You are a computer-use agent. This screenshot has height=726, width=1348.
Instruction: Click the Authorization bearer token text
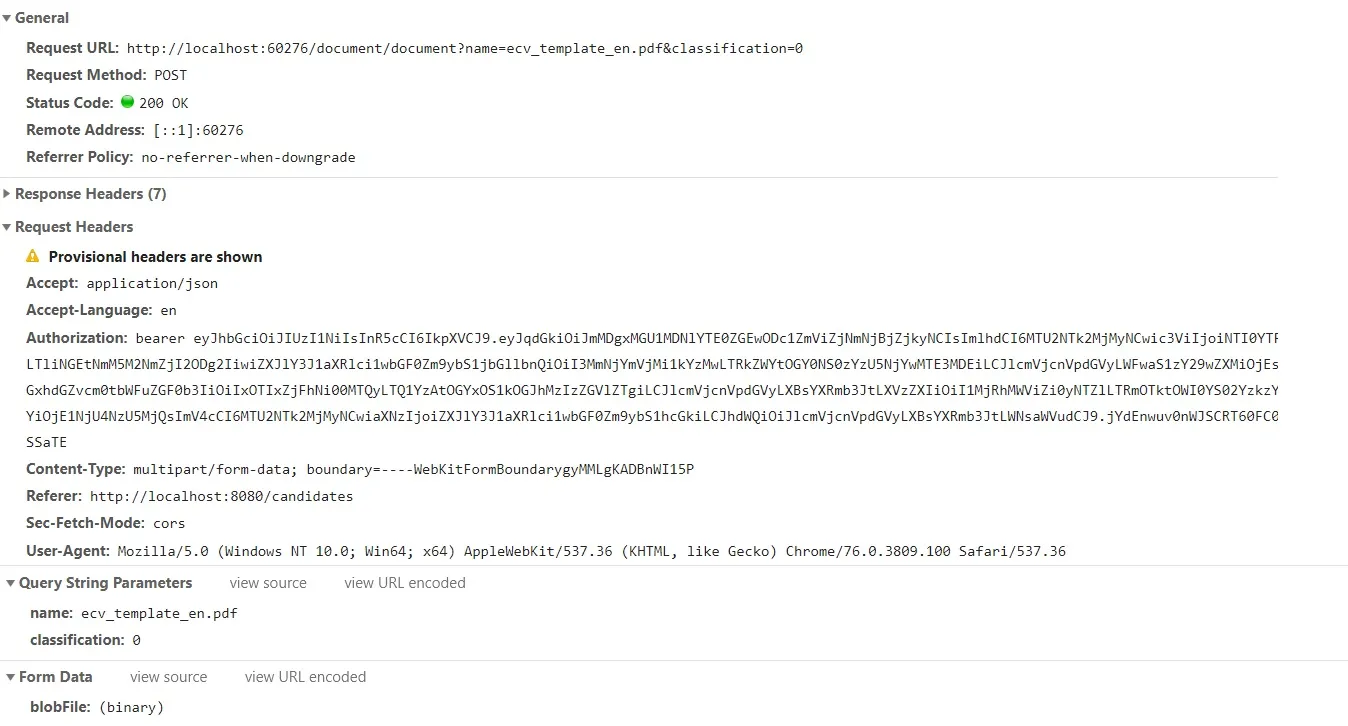click(700, 338)
